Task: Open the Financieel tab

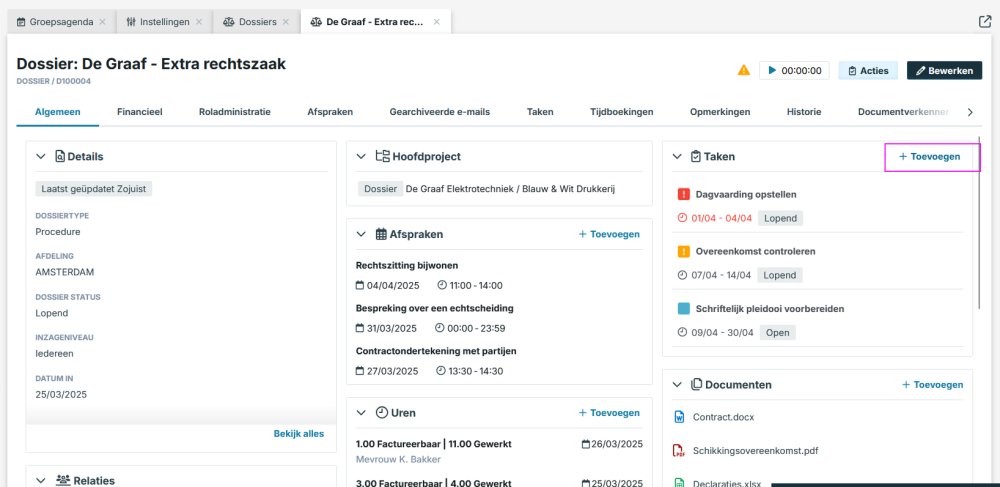Action: 140,112
